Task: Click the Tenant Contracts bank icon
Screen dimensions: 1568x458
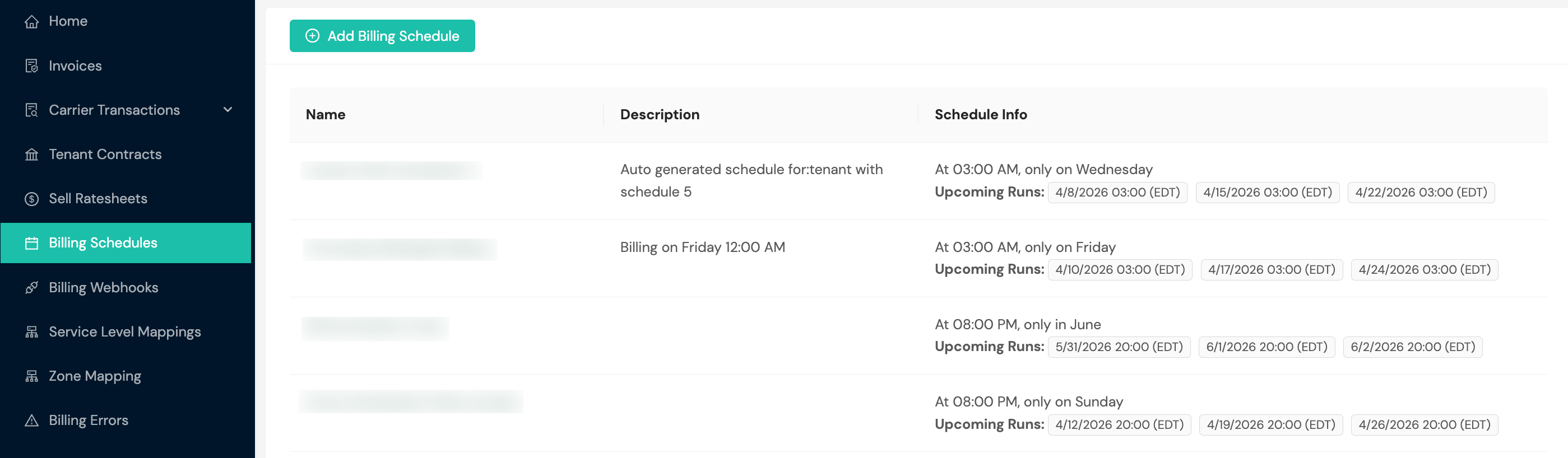Action: click(x=31, y=155)
